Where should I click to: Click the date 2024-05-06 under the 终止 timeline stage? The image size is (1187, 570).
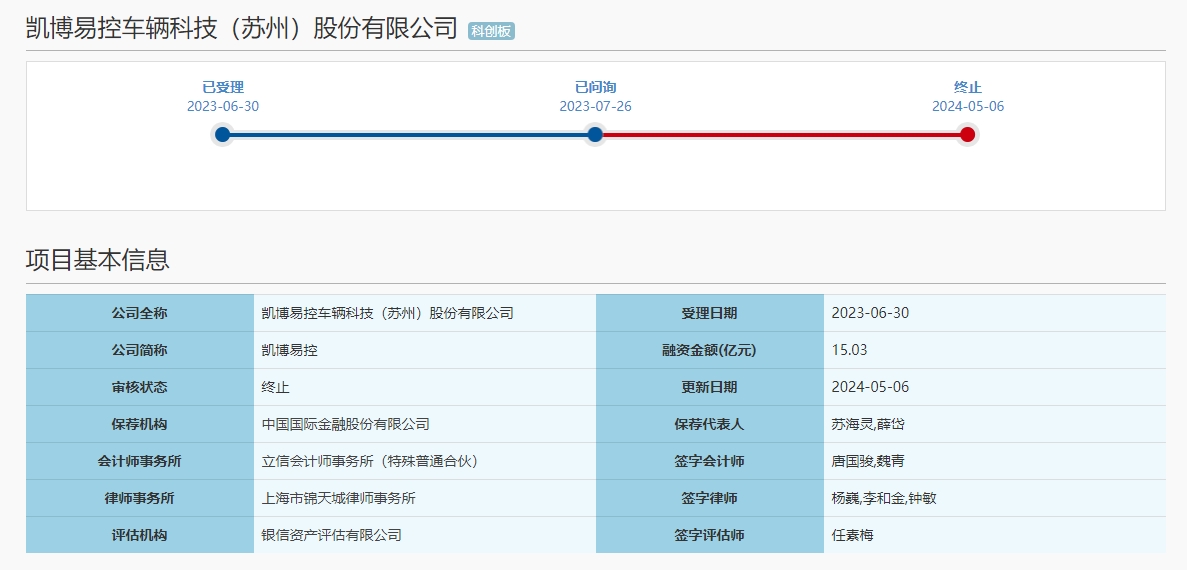point(967,107)
